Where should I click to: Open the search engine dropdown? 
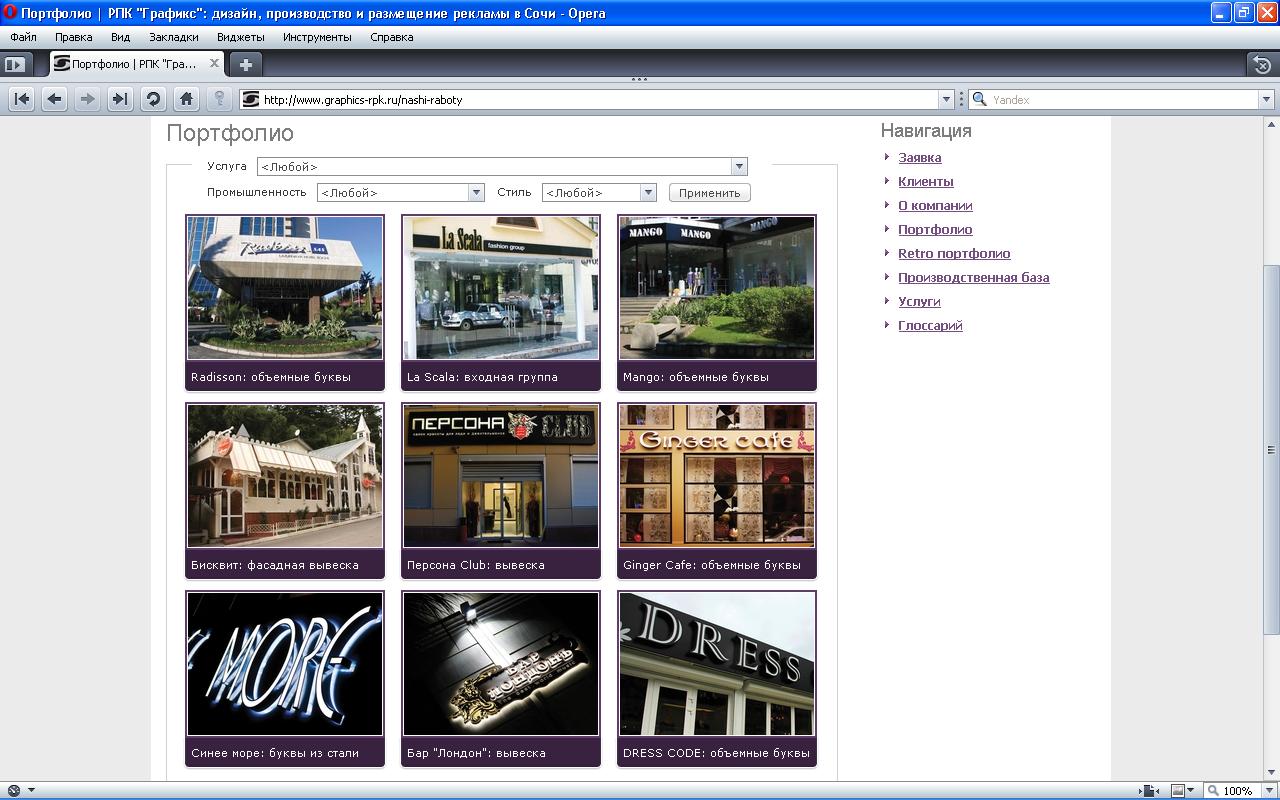[x=1266, y=99]
